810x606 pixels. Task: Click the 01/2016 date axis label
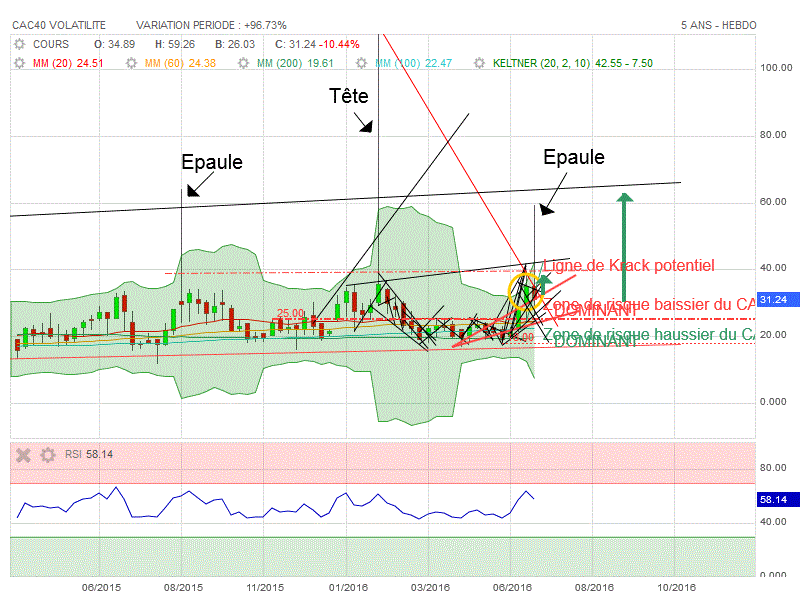point(348,587)
